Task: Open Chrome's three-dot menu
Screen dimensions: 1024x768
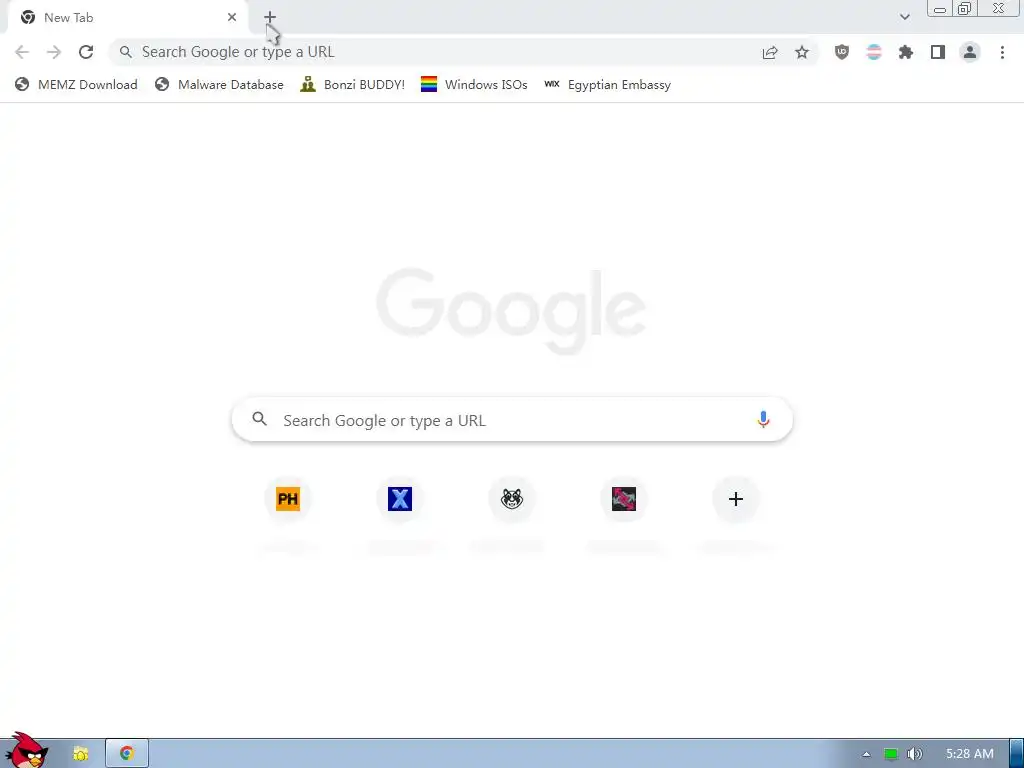Action: (x=1002, y=52)
